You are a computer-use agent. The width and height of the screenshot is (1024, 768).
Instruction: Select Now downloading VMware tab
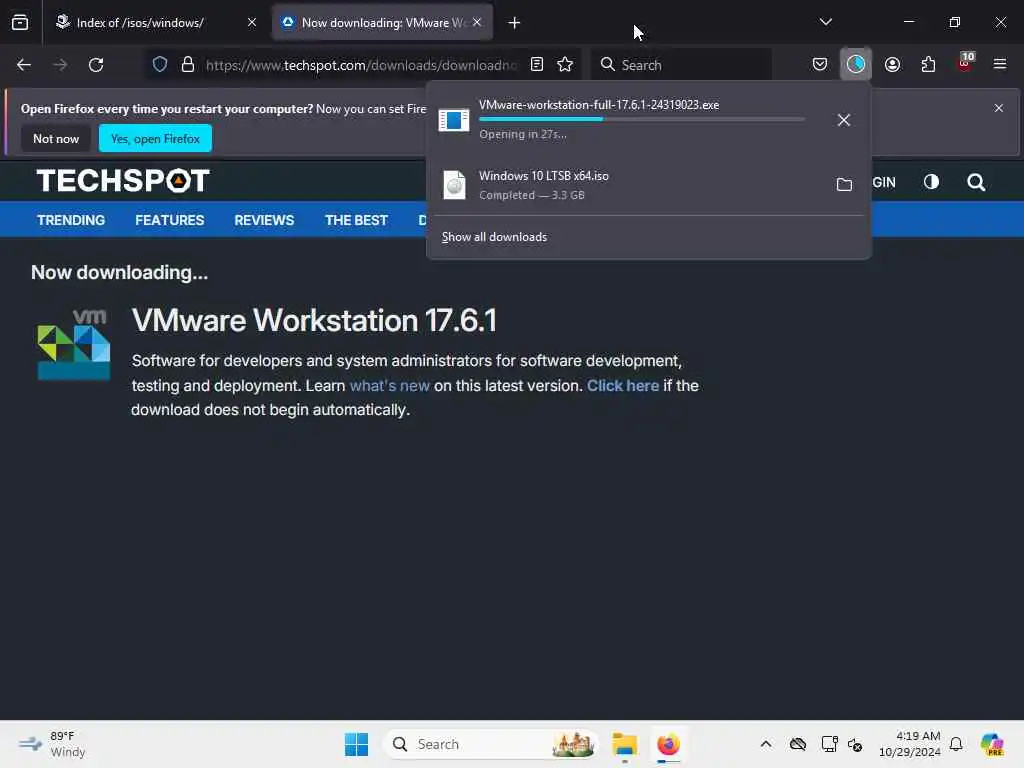[x=383, y=23]
